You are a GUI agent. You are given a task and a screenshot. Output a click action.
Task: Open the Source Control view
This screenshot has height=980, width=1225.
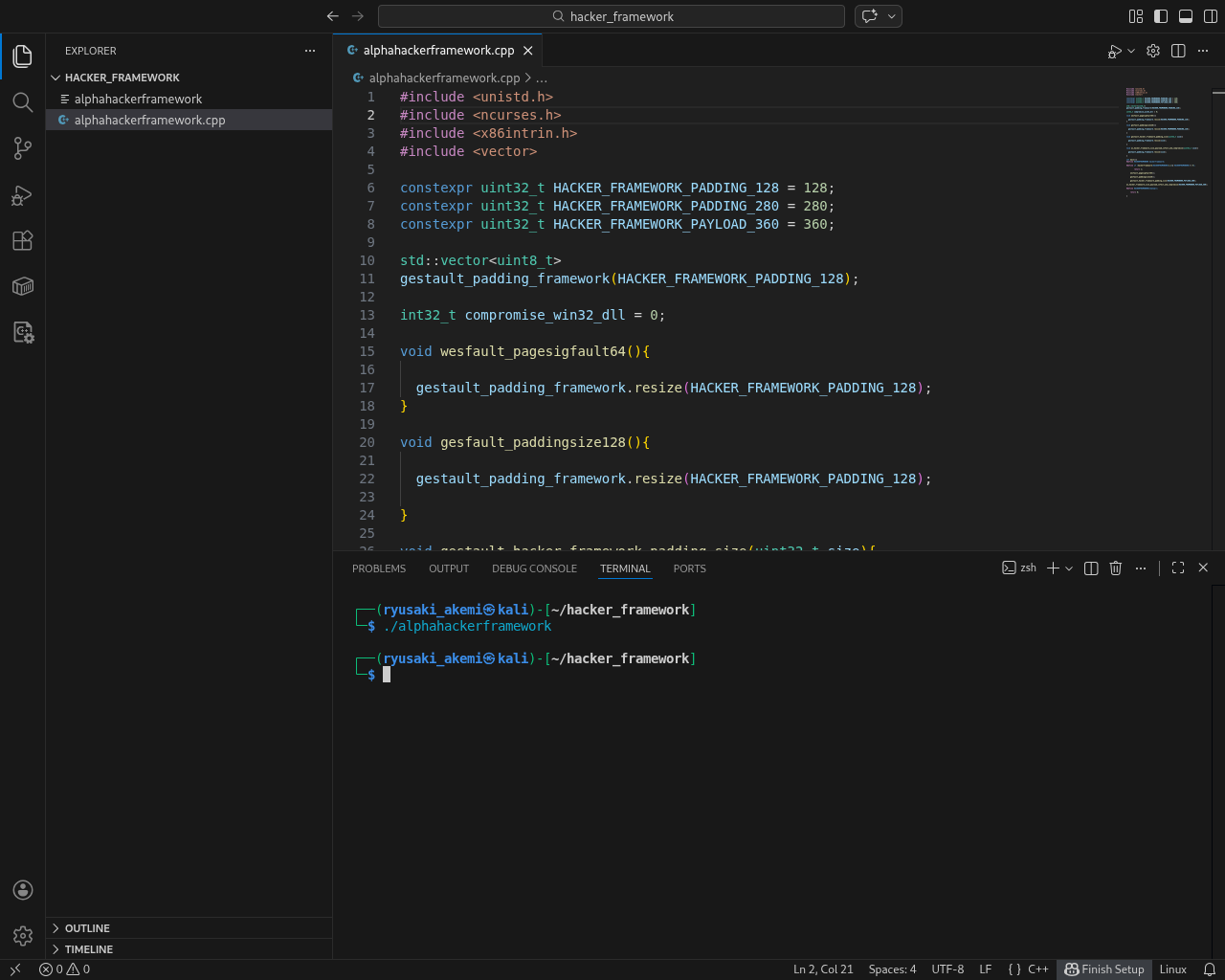click(23, 148)
